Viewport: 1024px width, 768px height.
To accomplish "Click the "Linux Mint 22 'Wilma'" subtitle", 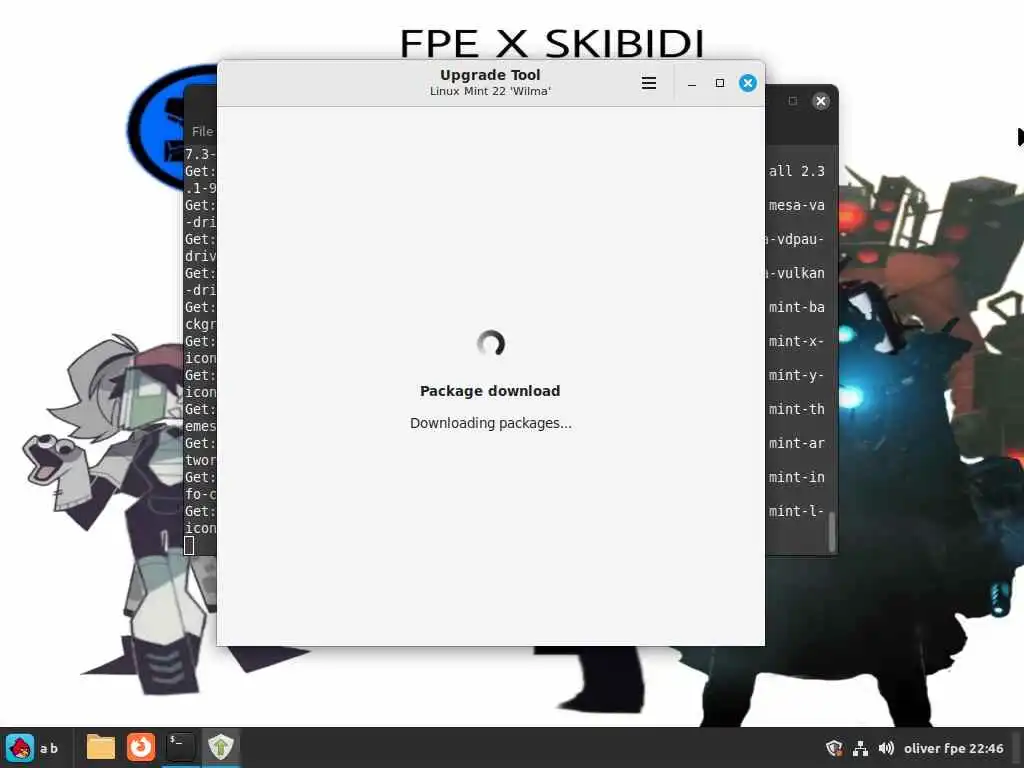I will coord(490,91).
